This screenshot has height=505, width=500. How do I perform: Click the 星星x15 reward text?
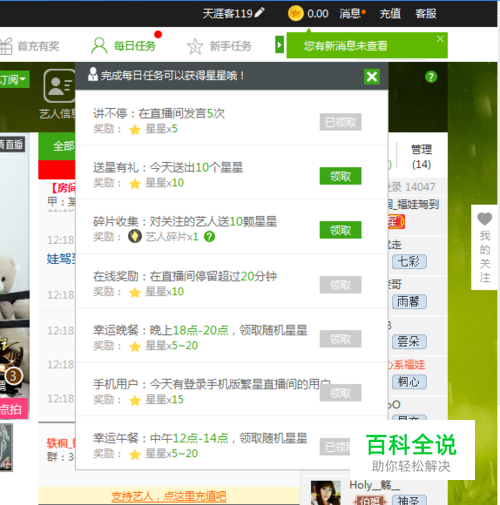pos(164,399)
